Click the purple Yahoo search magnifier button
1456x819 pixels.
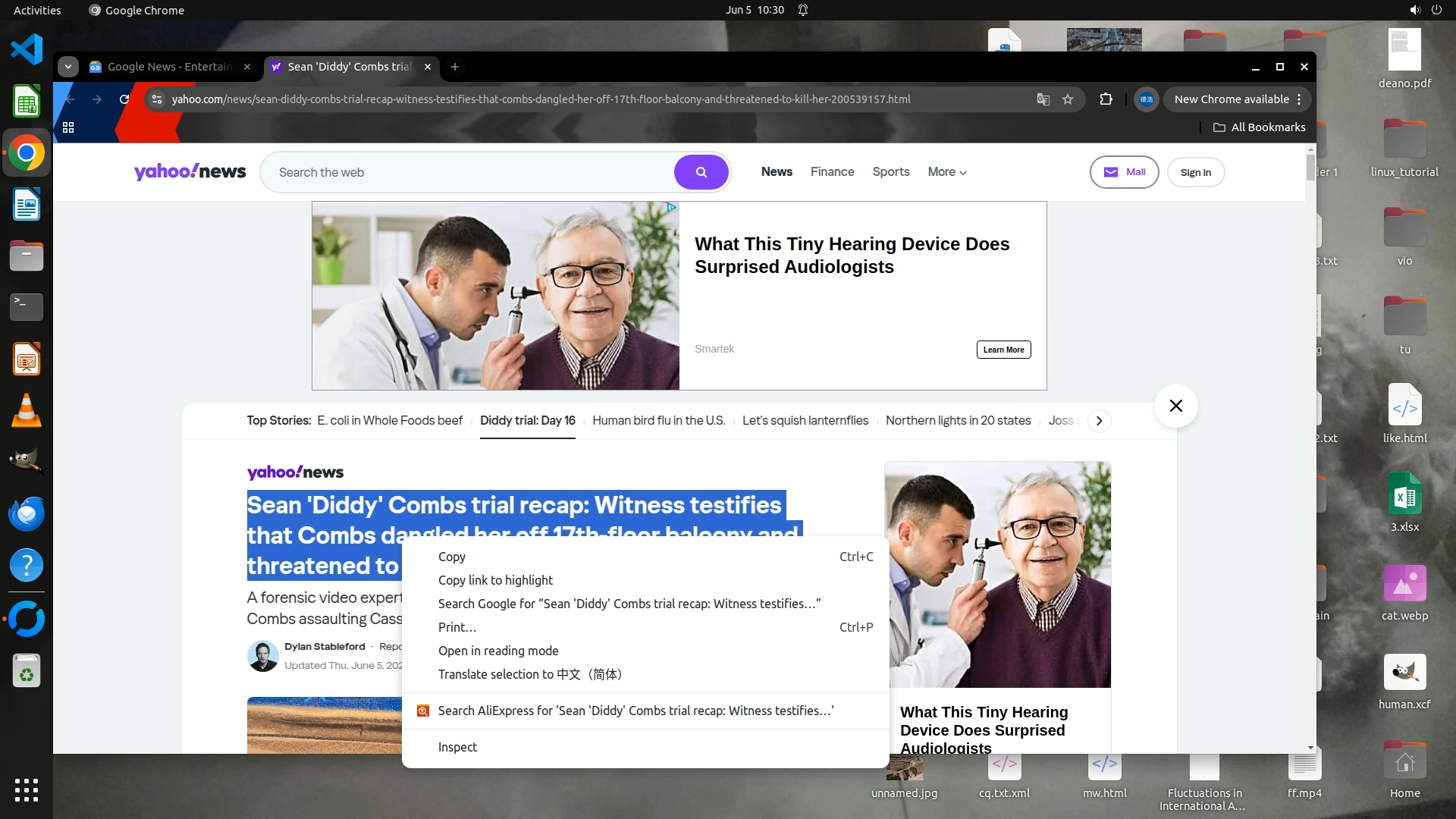click(701, 172)
